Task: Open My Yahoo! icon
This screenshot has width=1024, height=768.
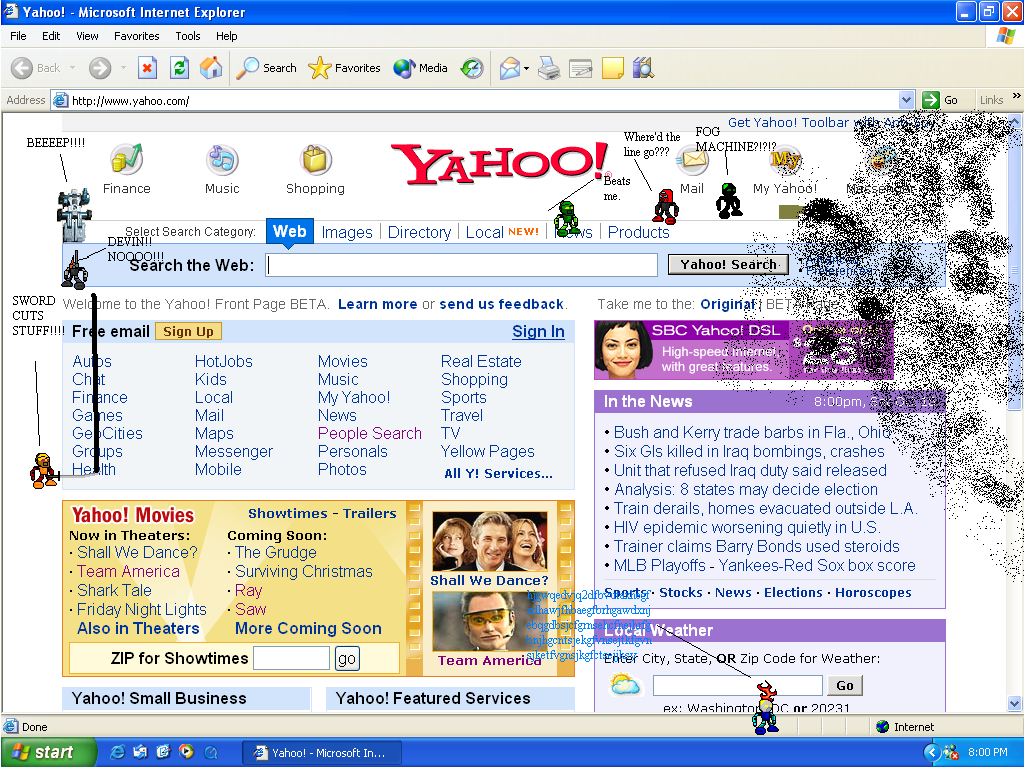Action: point(785,159)
